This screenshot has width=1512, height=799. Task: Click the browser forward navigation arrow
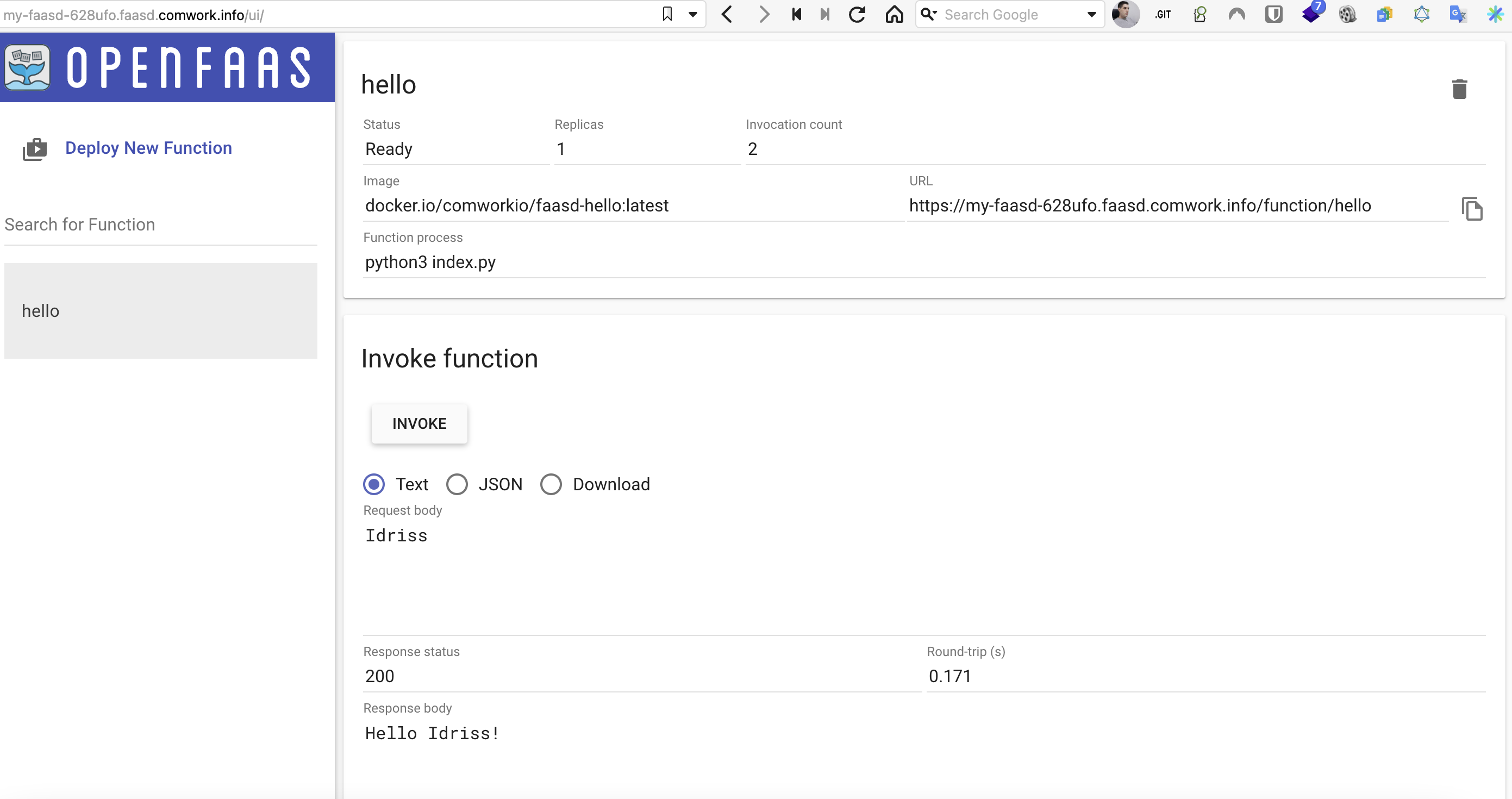[764, 14]
